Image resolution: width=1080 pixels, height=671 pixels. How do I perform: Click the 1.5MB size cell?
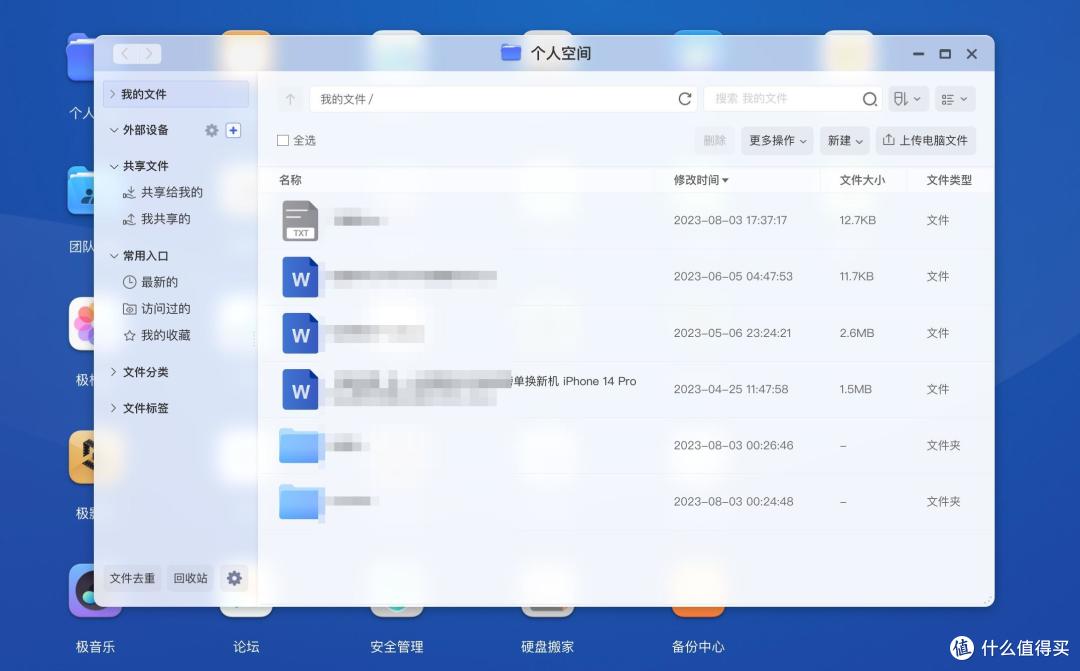click(x=855, y=390)
